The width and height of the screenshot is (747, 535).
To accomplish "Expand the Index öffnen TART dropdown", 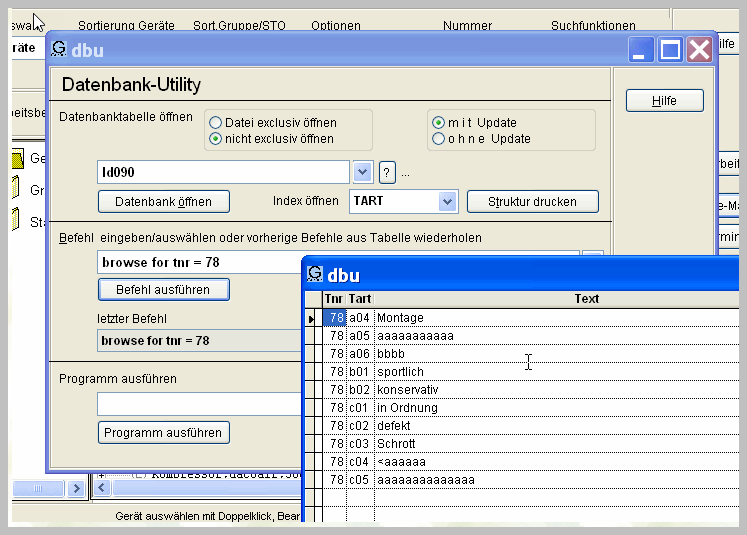I will point(447,201).
